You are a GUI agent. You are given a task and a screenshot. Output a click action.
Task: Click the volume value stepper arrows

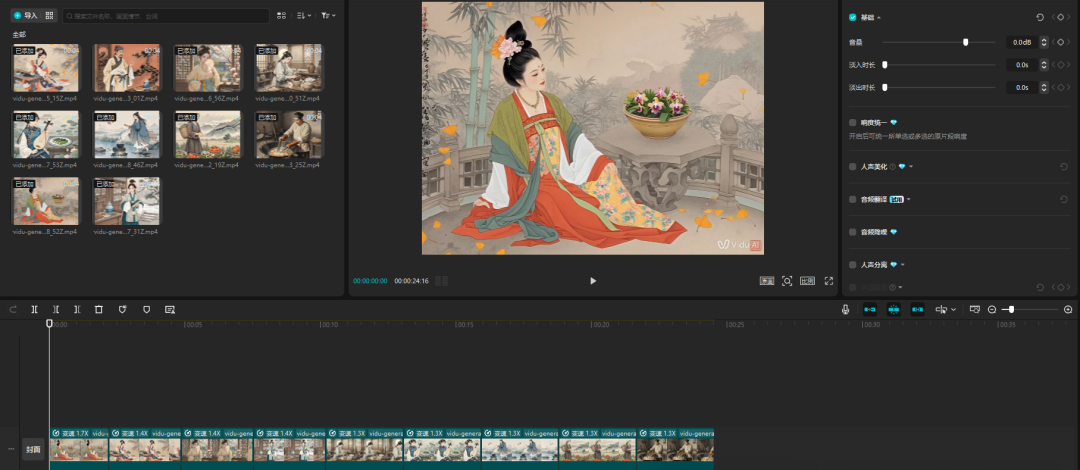pos(1044,42)
